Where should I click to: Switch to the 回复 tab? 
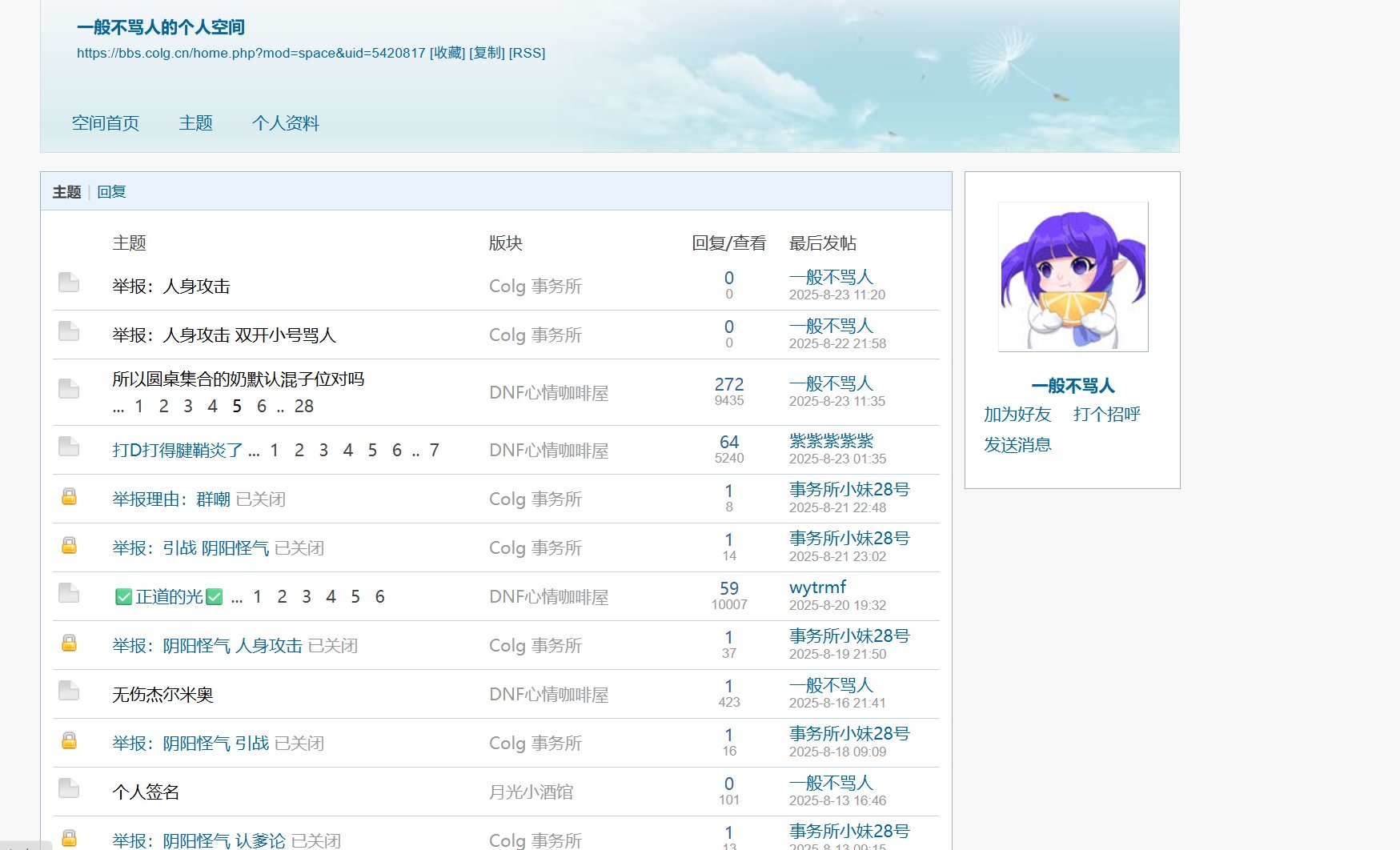(x=111, y=192)
